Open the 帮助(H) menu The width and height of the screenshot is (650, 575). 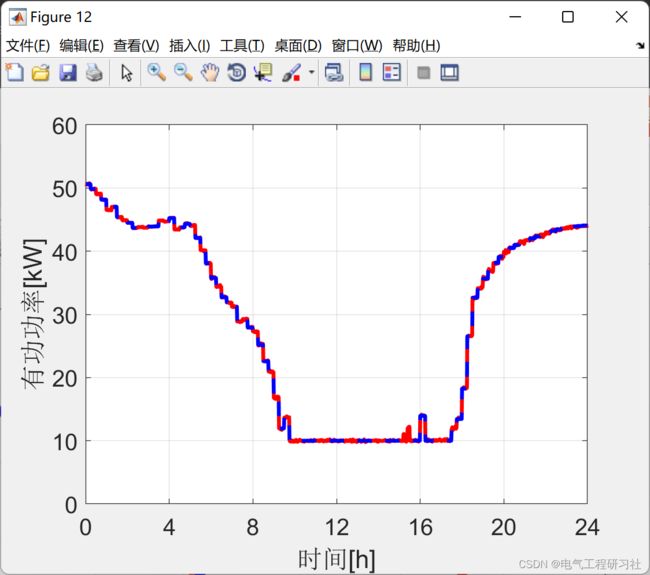click(417, 46)
